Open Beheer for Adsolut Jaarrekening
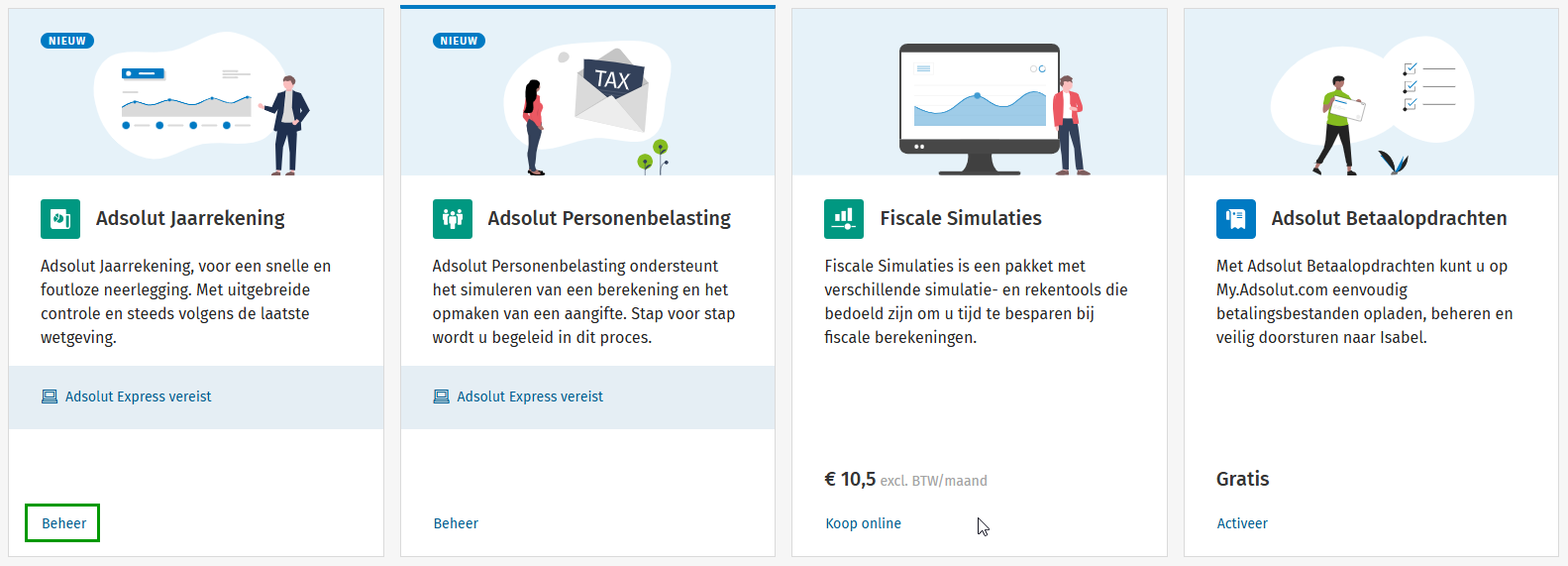Image resolution: width=1568 pixels, height=566 pixels. (64, 523)
